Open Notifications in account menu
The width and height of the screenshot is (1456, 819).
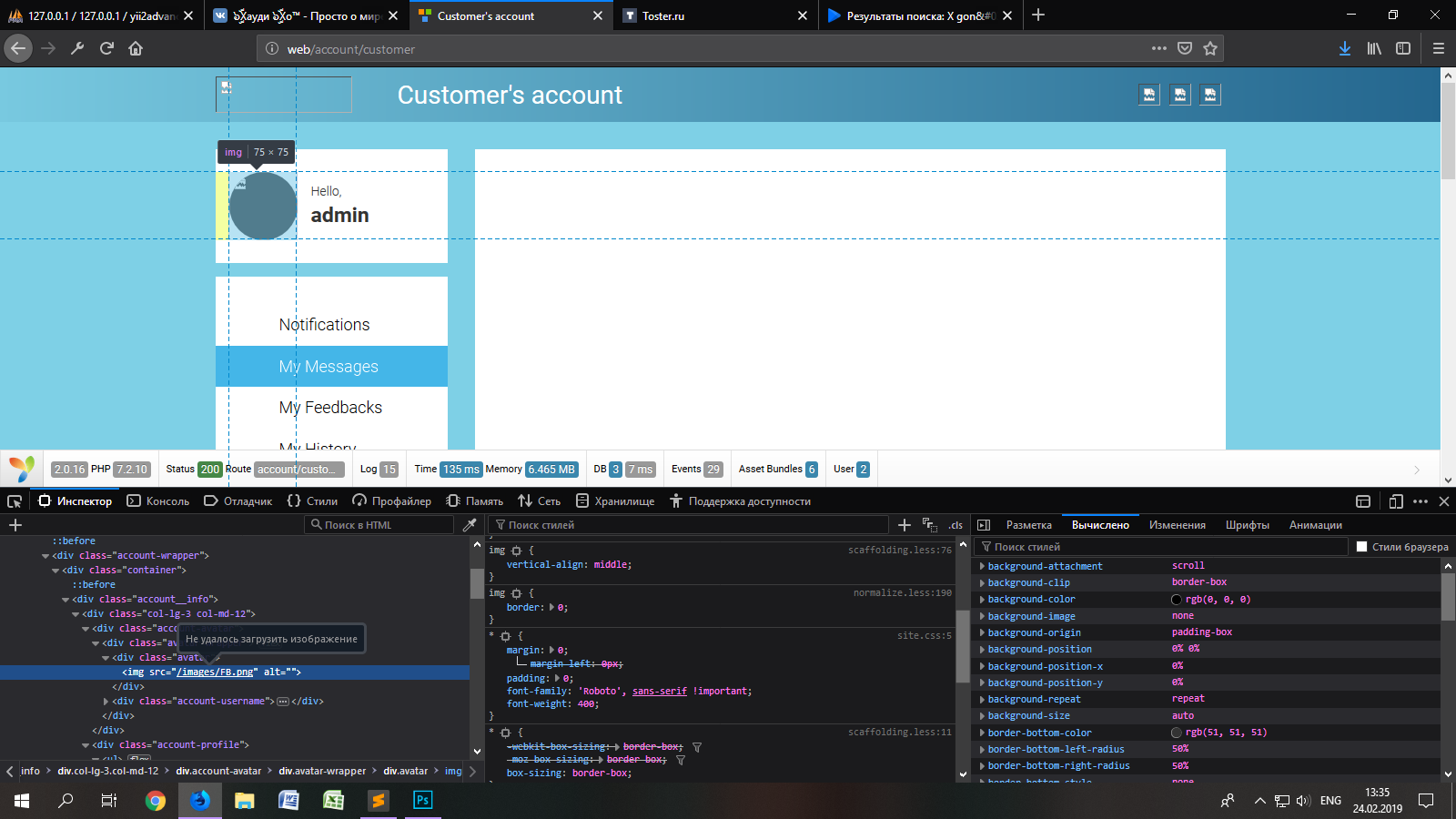[x=324, y=325]
